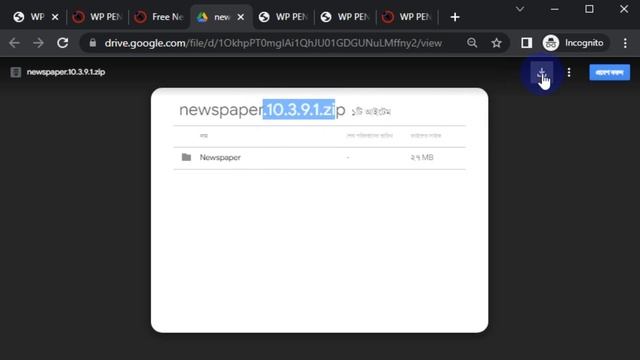Image resolution: width=640 pixels, height=360 pixels.
Task: Bookmark this page with the star icon
Action: [496, 43]
